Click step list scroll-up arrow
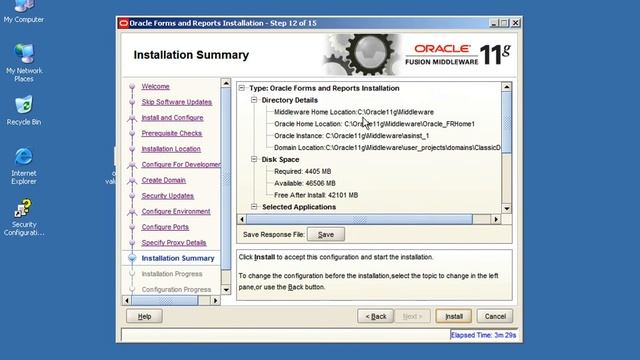 tap(226, 83)
